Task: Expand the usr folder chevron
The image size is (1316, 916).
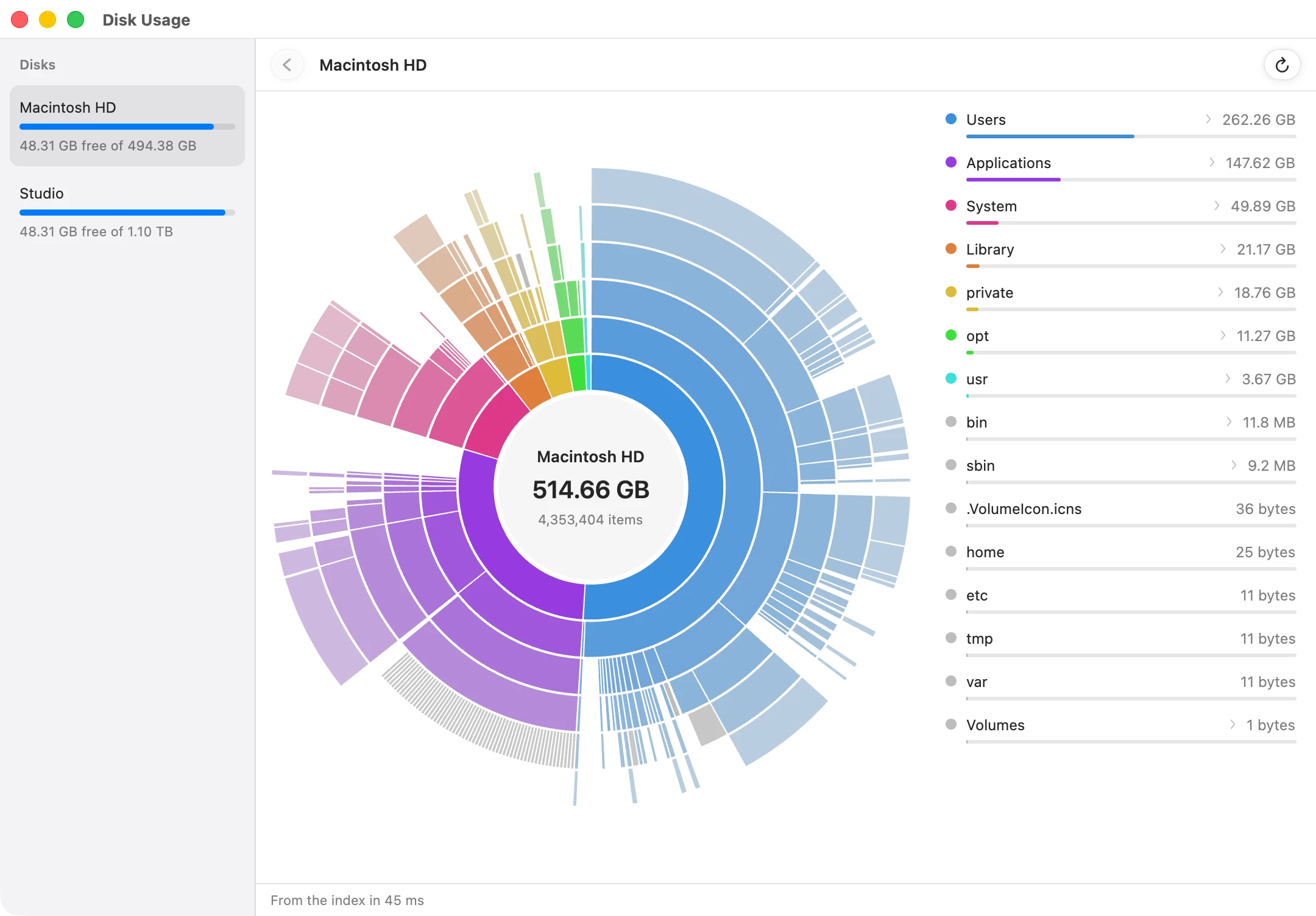Action: pyautogui.click(x=1228, y=379)
